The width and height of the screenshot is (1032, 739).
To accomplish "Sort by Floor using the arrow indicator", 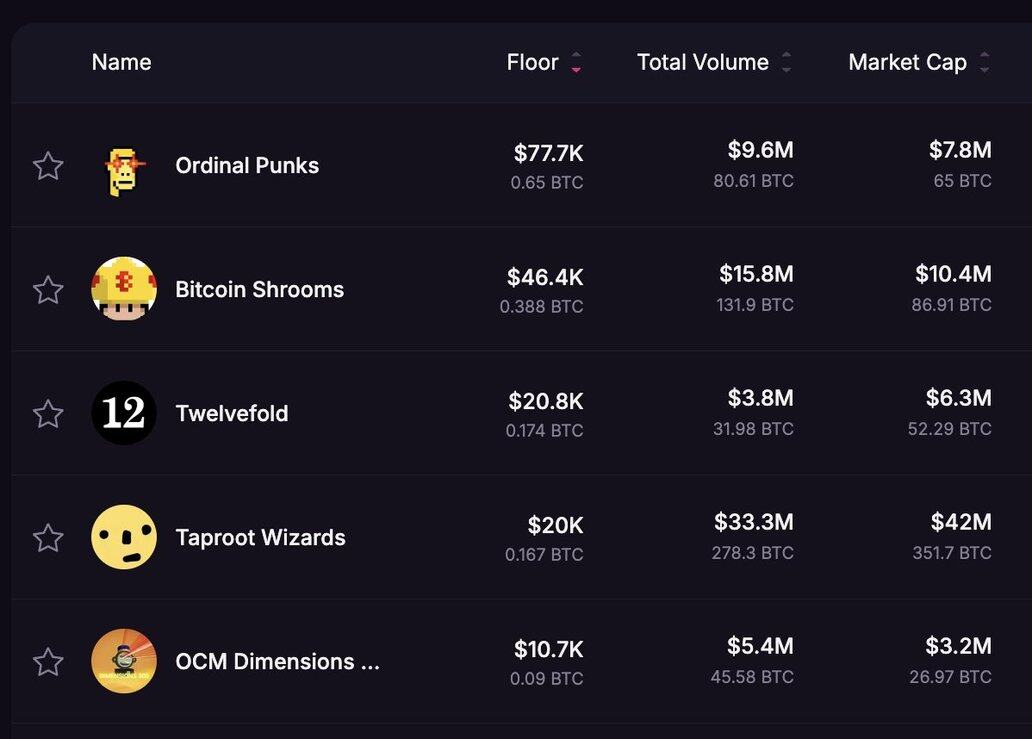I will pos(576,63).
